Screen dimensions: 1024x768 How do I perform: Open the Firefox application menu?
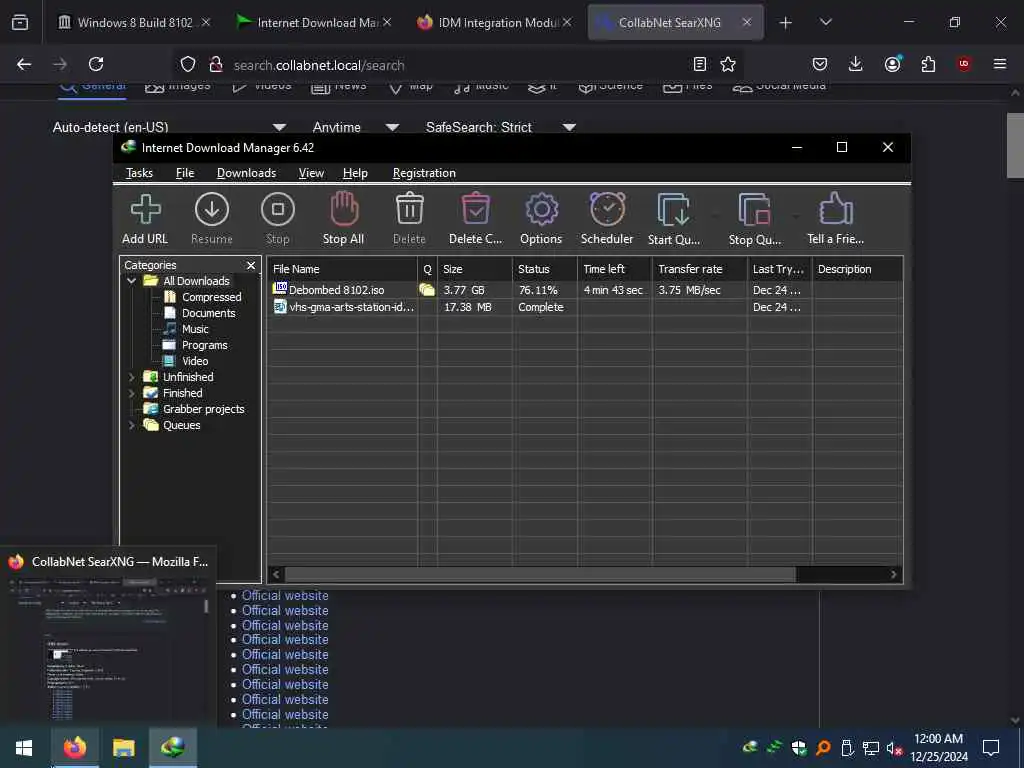[1000, 64]
